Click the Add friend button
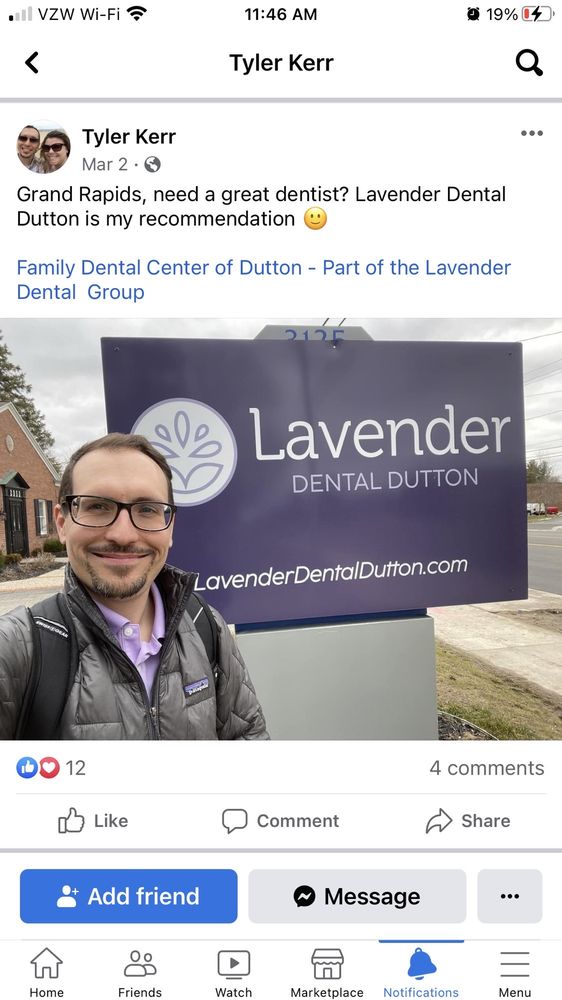 coord(128,896)
